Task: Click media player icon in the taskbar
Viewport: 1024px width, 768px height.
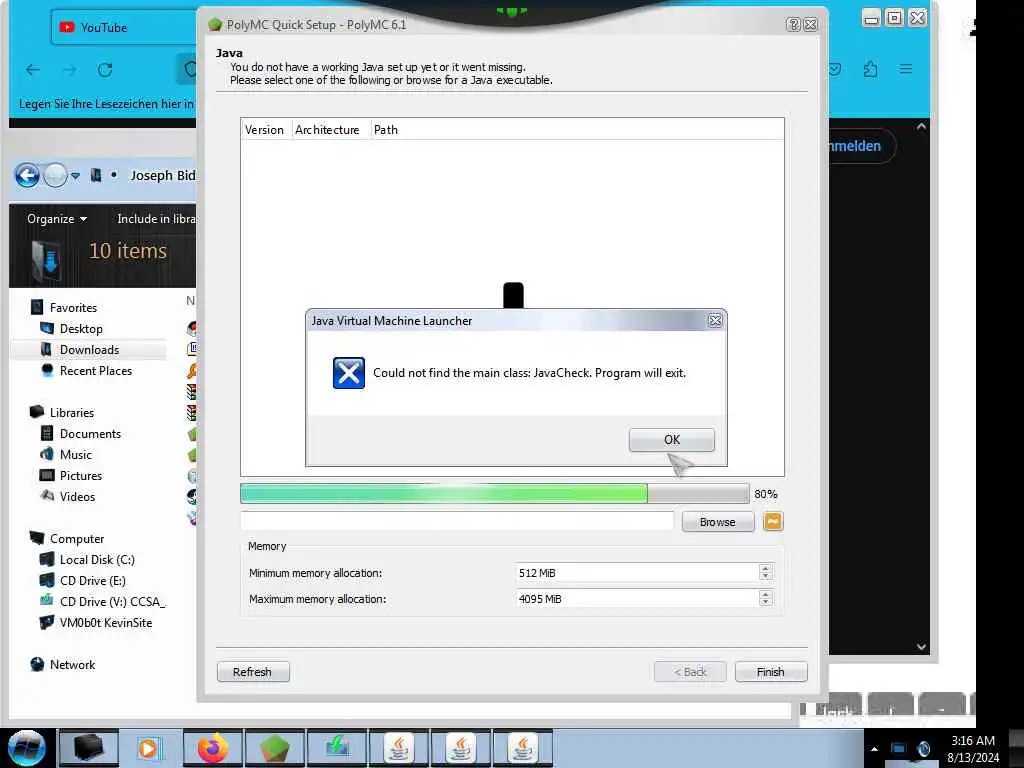Action: [148, 748]
